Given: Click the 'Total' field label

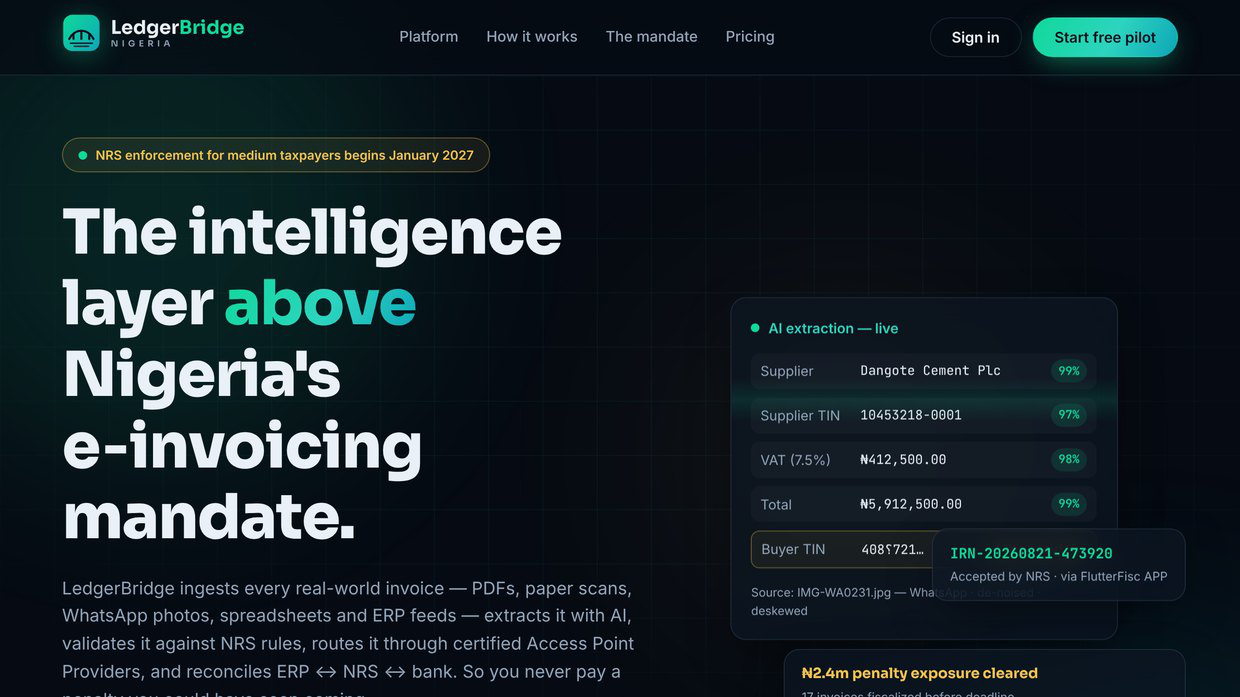Looking at the screenshot, I should pos(776,505).
